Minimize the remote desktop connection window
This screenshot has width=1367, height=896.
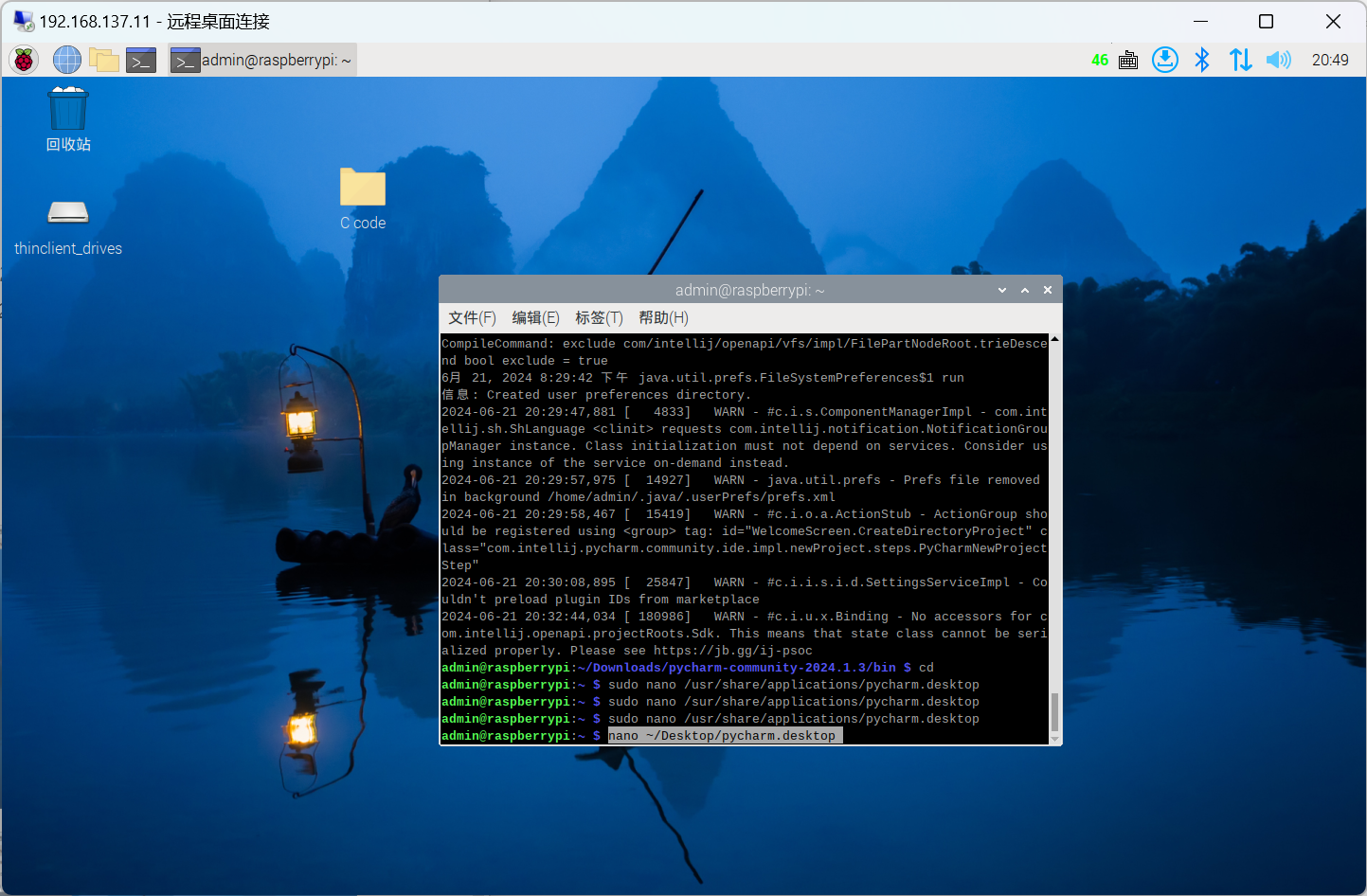tap(1201, 21)
